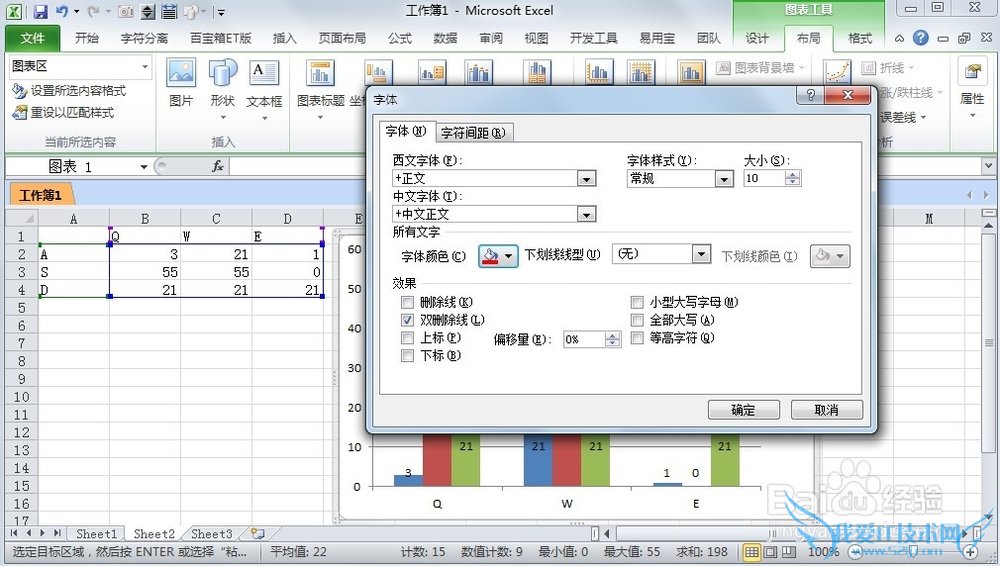Open the trendline icon in ribbon

(837, 72)
